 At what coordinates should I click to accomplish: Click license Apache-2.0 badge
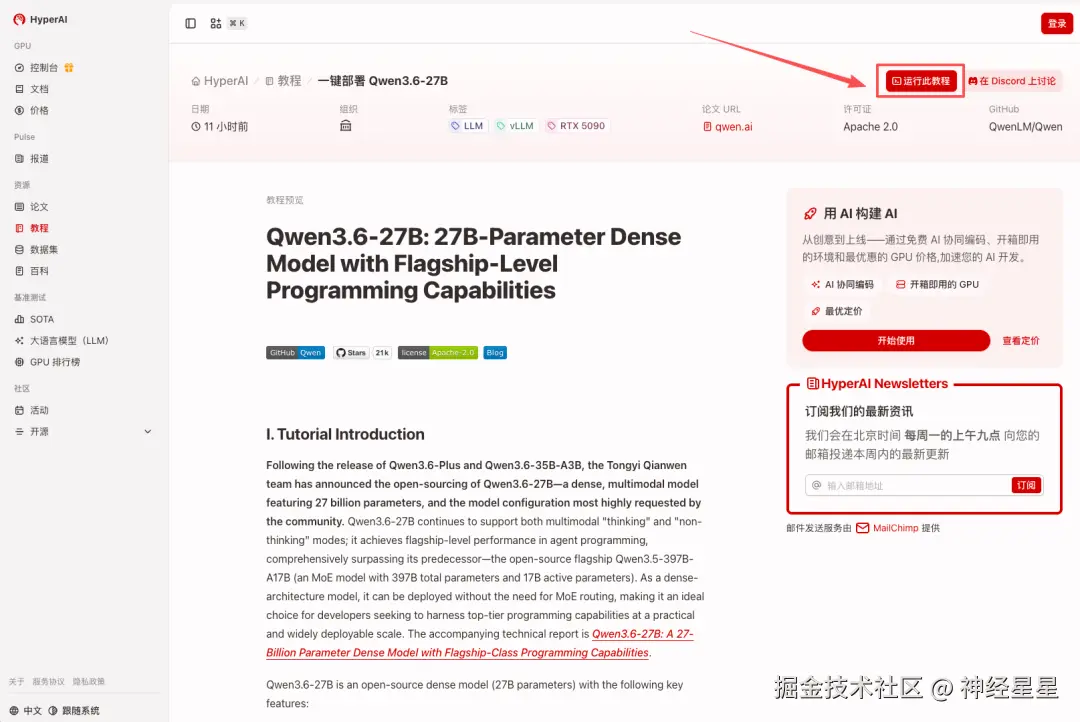[x=438, y=353]
